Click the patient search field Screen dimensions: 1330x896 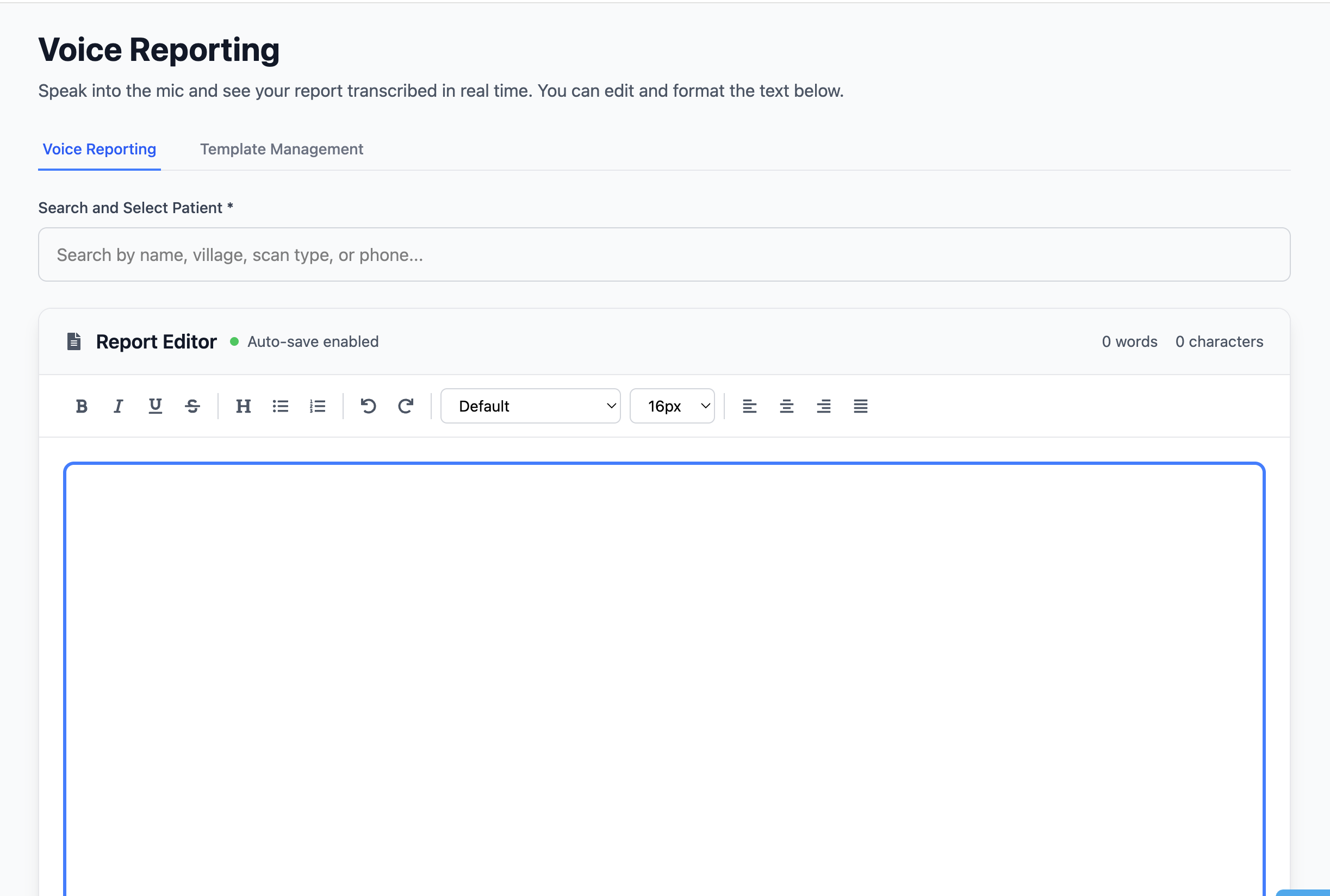[x=664, y=254]
